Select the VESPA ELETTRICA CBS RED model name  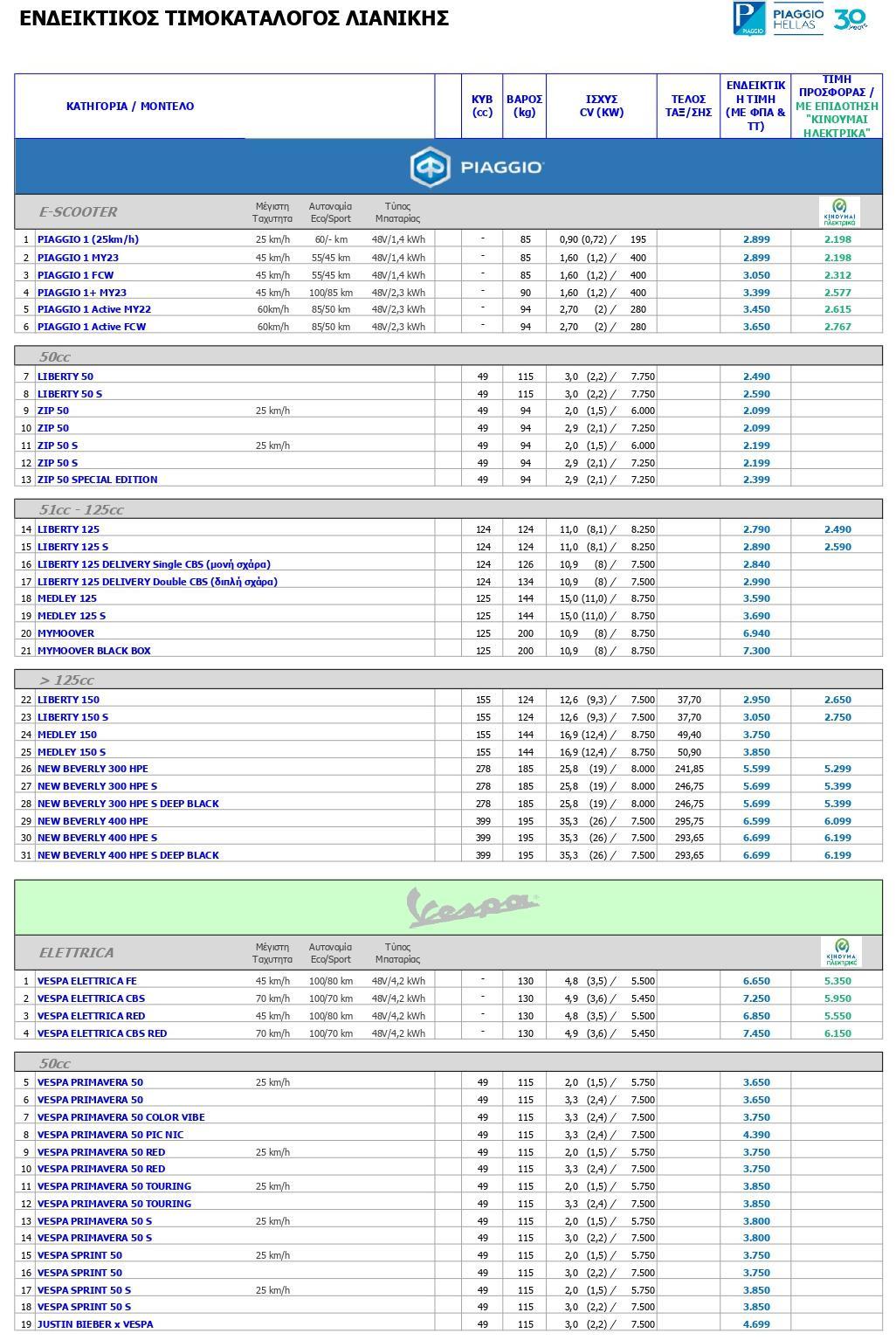click(102, 1033)
